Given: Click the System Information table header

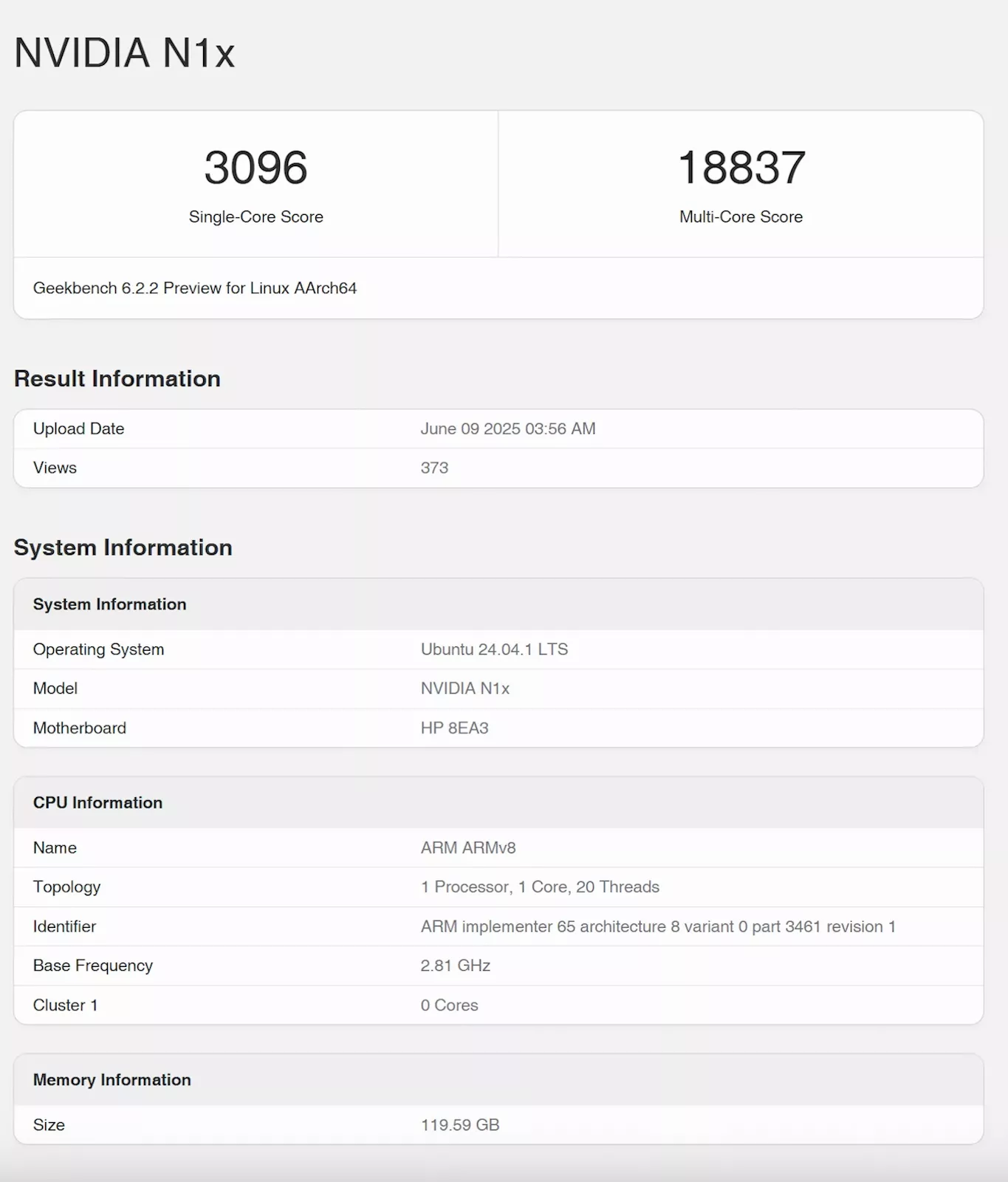Looking at the screenshot, I should point(109,604).
